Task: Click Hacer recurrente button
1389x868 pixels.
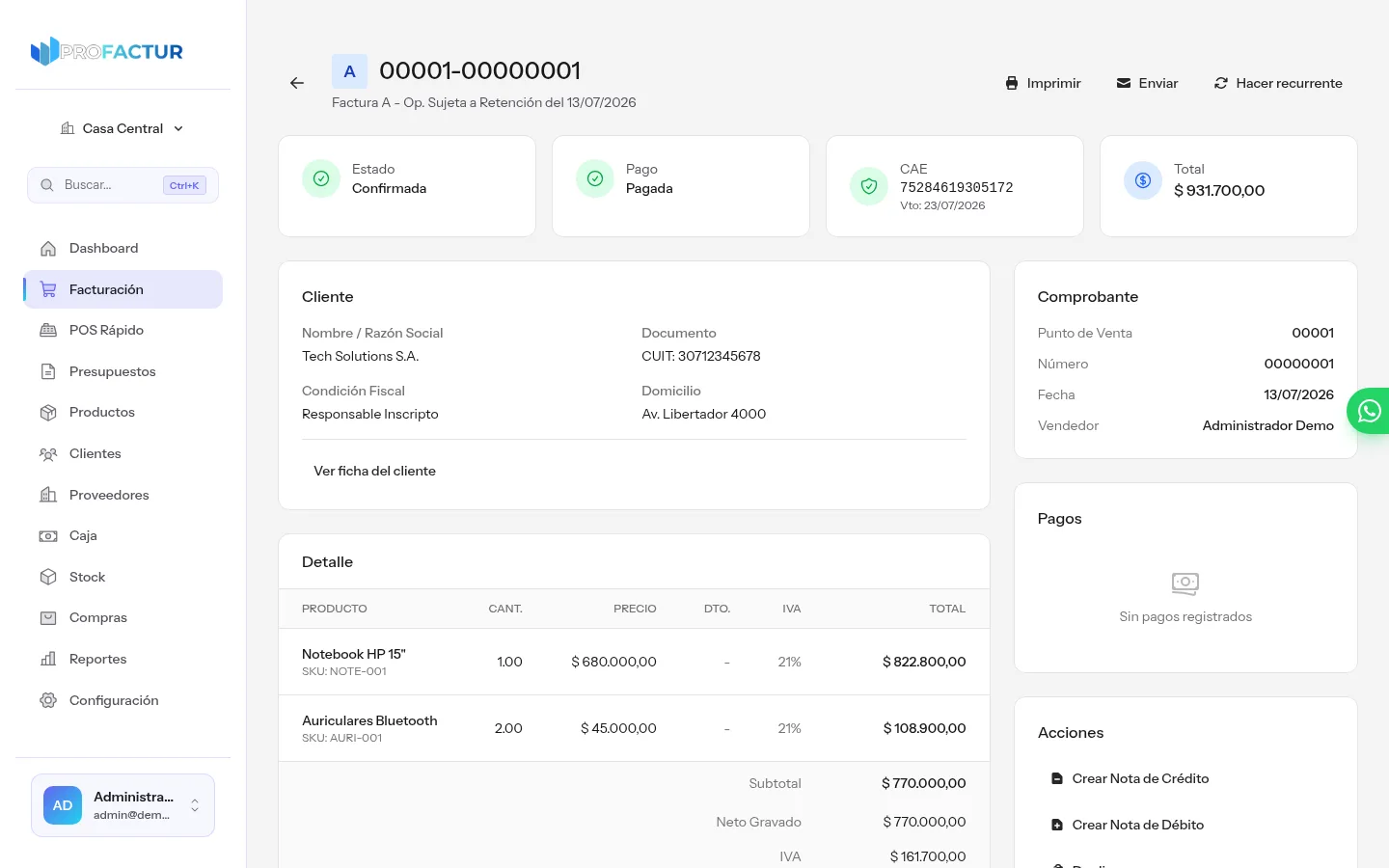Action: coord(1278,84)
